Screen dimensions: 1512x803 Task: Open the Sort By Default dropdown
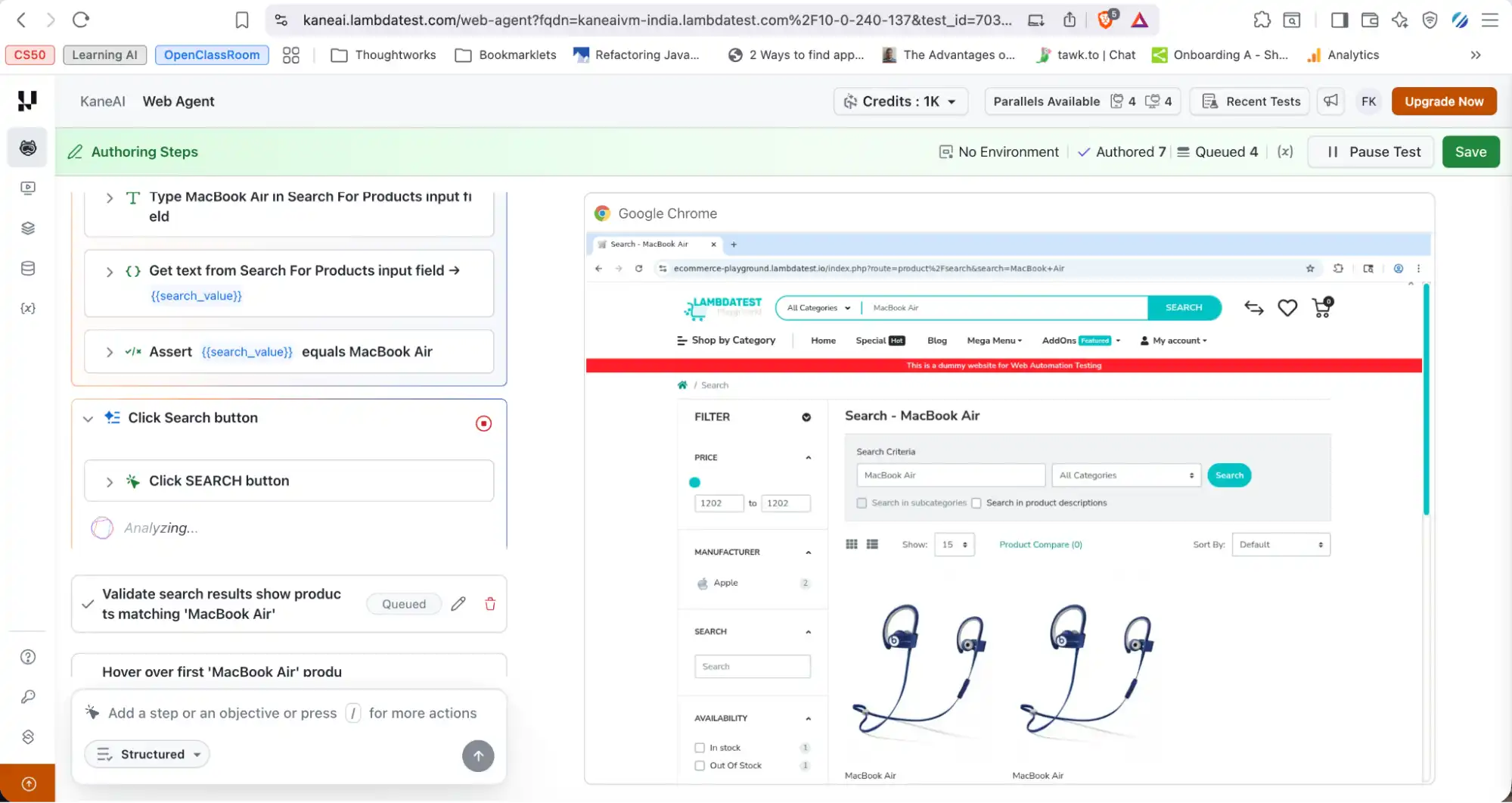pos(1281,544)
